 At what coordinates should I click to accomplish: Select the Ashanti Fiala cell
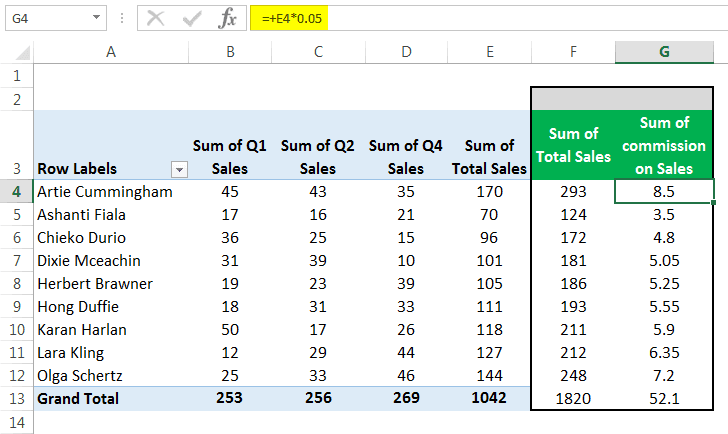pyautogui.click(x=111, y=214)
